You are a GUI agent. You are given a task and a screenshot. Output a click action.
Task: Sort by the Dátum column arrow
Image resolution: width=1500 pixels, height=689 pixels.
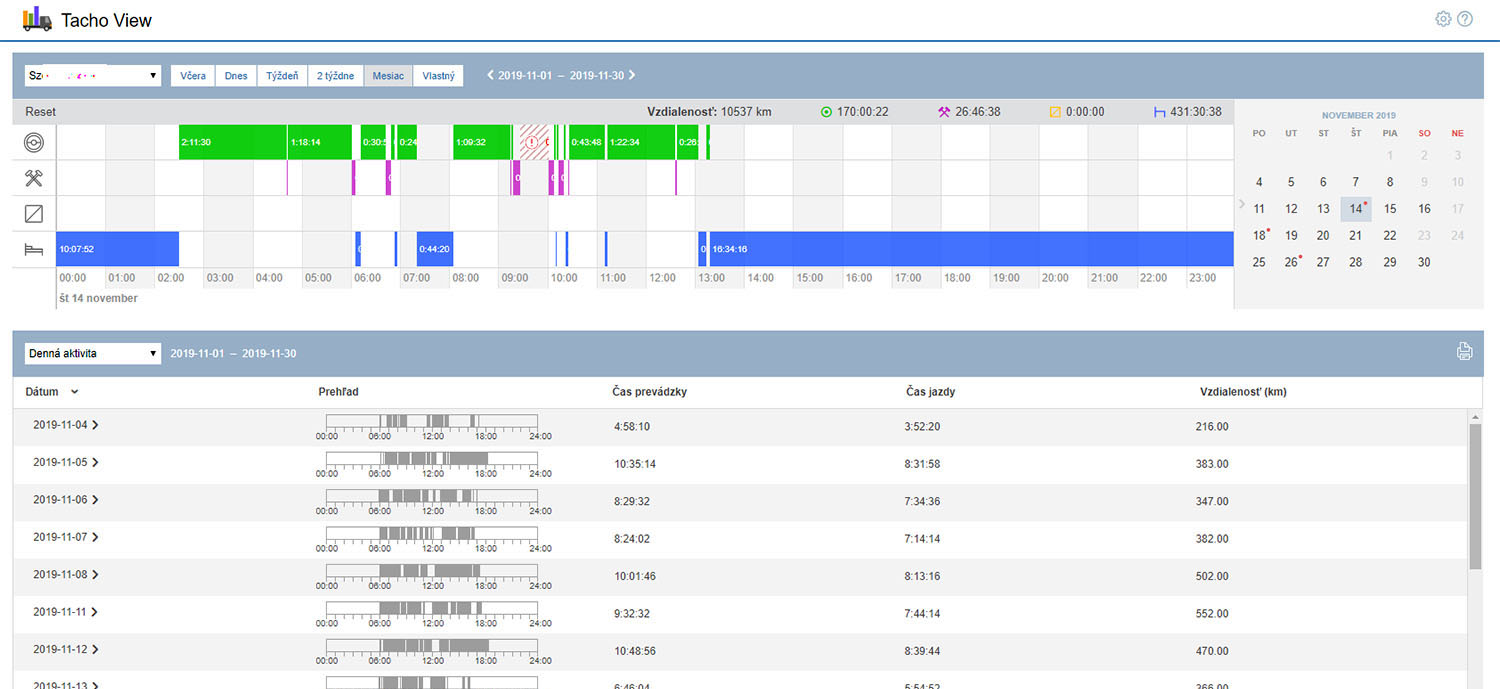tap(75, 392)
